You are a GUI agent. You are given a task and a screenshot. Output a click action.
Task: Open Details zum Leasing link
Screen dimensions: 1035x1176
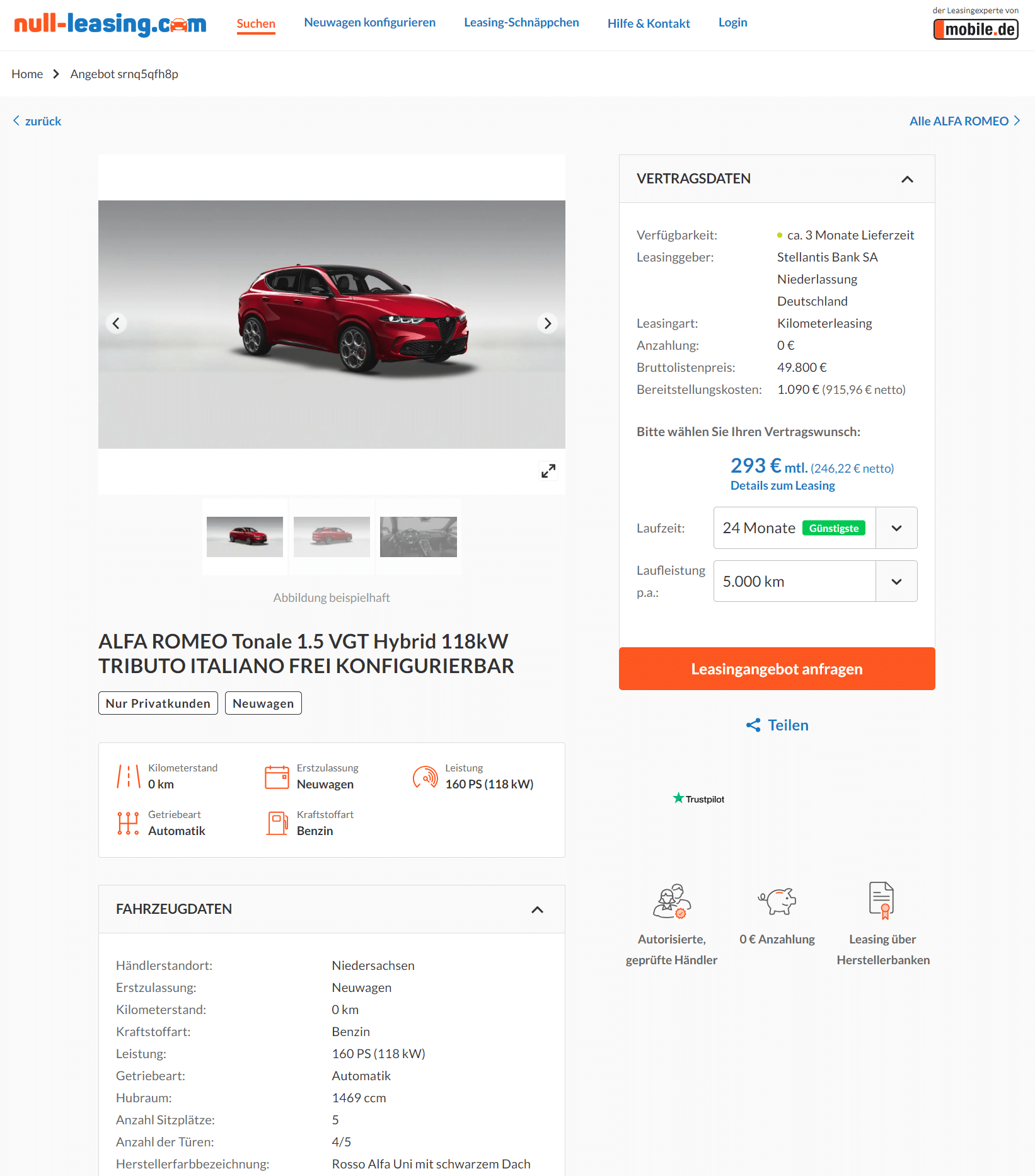[x=782, y=486]
